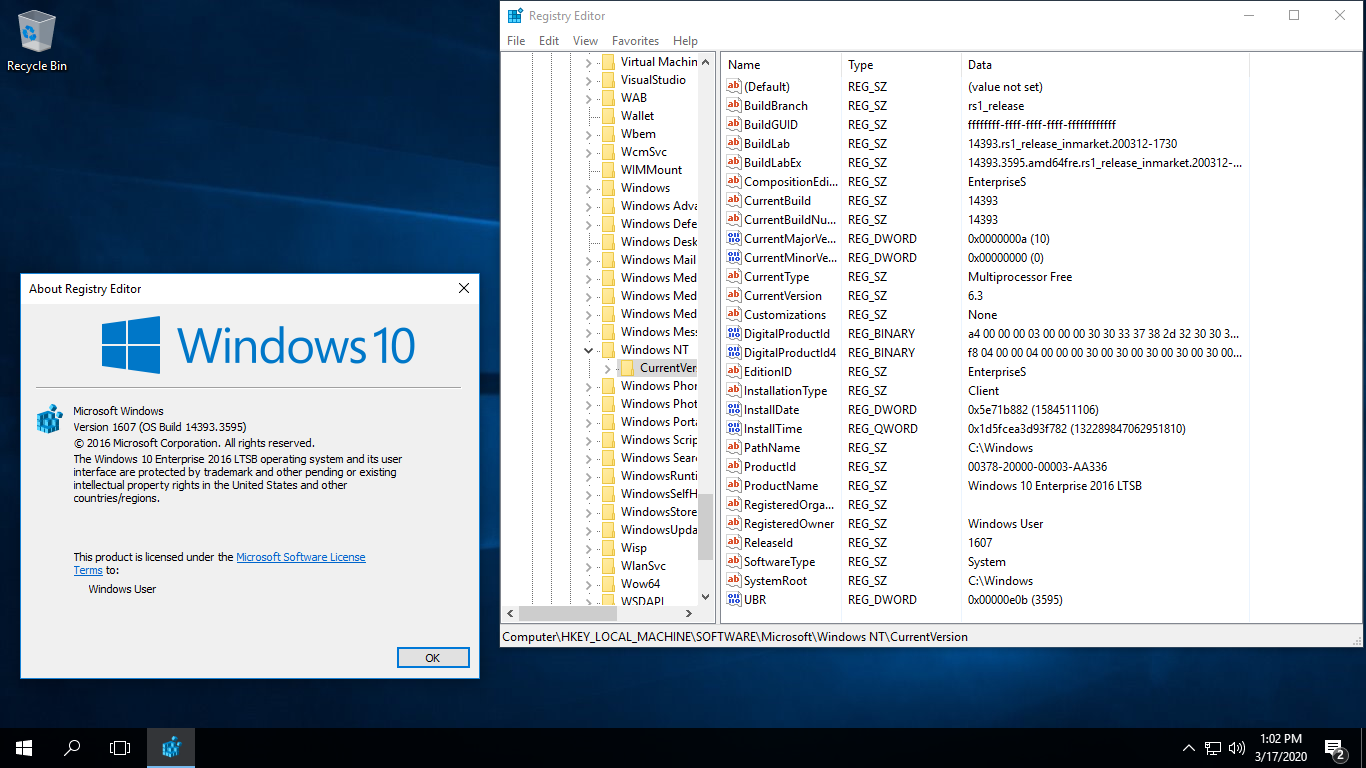The height and width of the screenshot is (768, 1366).
Task: Click the CurrentMajorVersionNumber DWORD icon
Action: (x=733, y=238)
